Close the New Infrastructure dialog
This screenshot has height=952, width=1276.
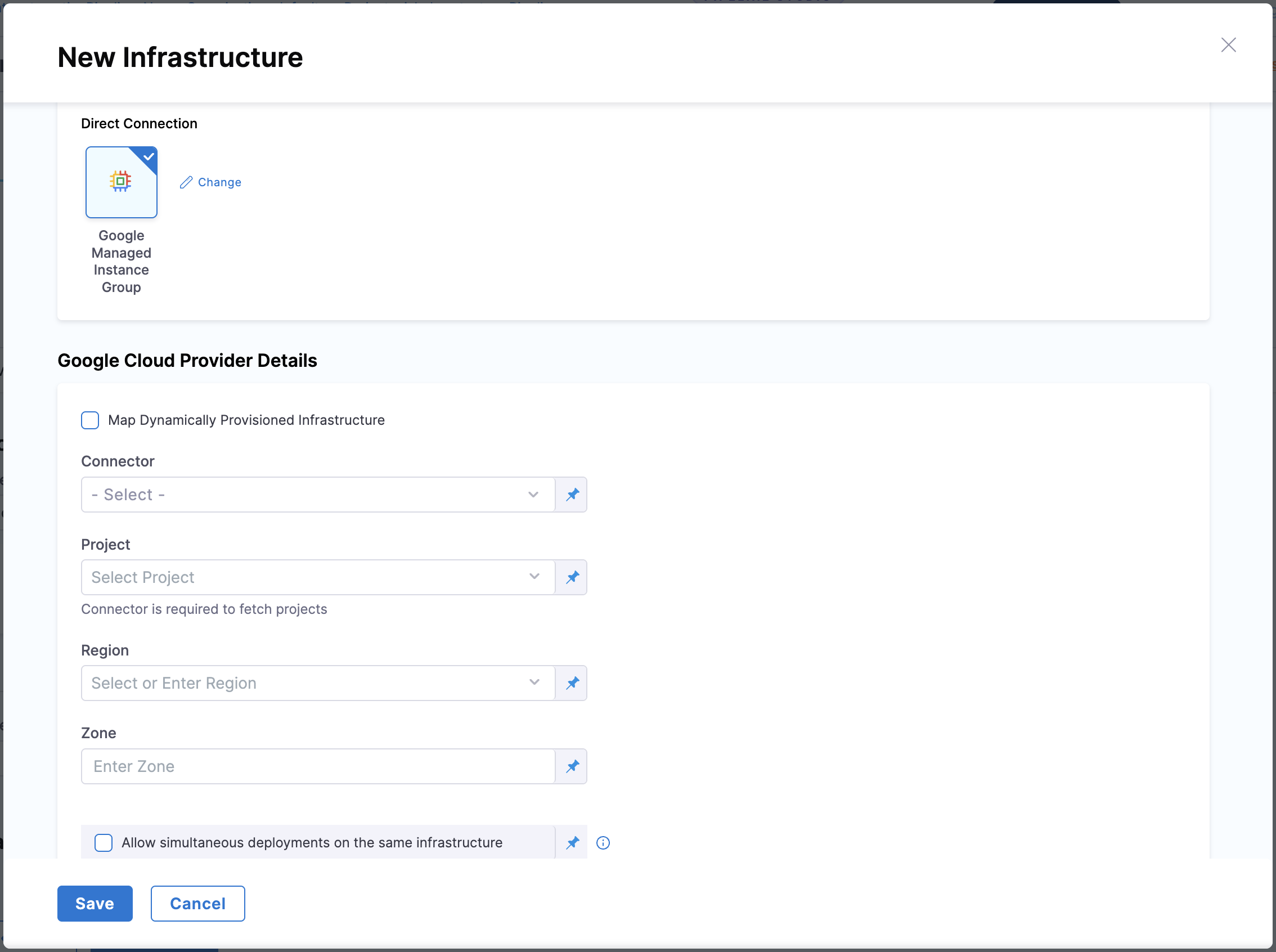1228,45
